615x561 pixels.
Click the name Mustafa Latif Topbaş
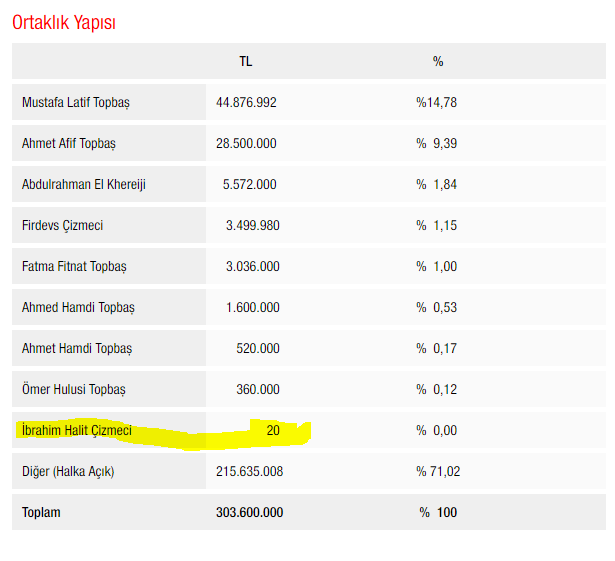pos(76,103)
